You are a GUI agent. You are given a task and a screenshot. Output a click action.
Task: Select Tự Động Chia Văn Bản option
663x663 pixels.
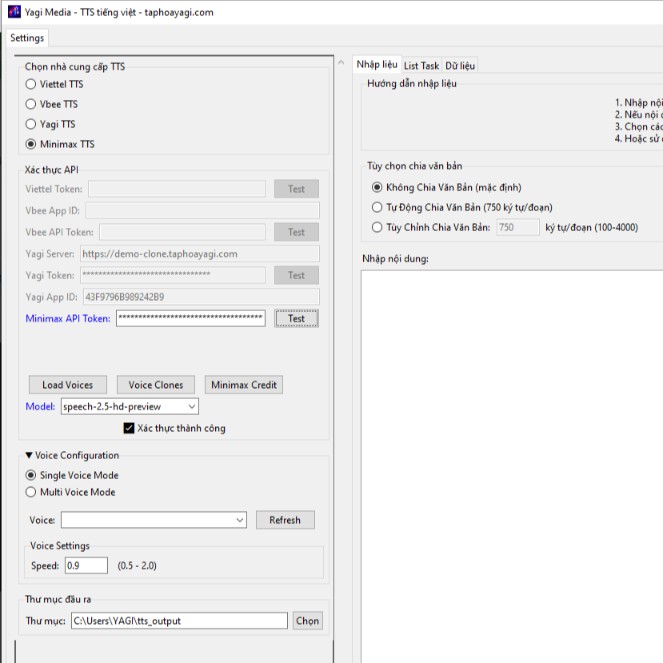click(x=377, y=207)
